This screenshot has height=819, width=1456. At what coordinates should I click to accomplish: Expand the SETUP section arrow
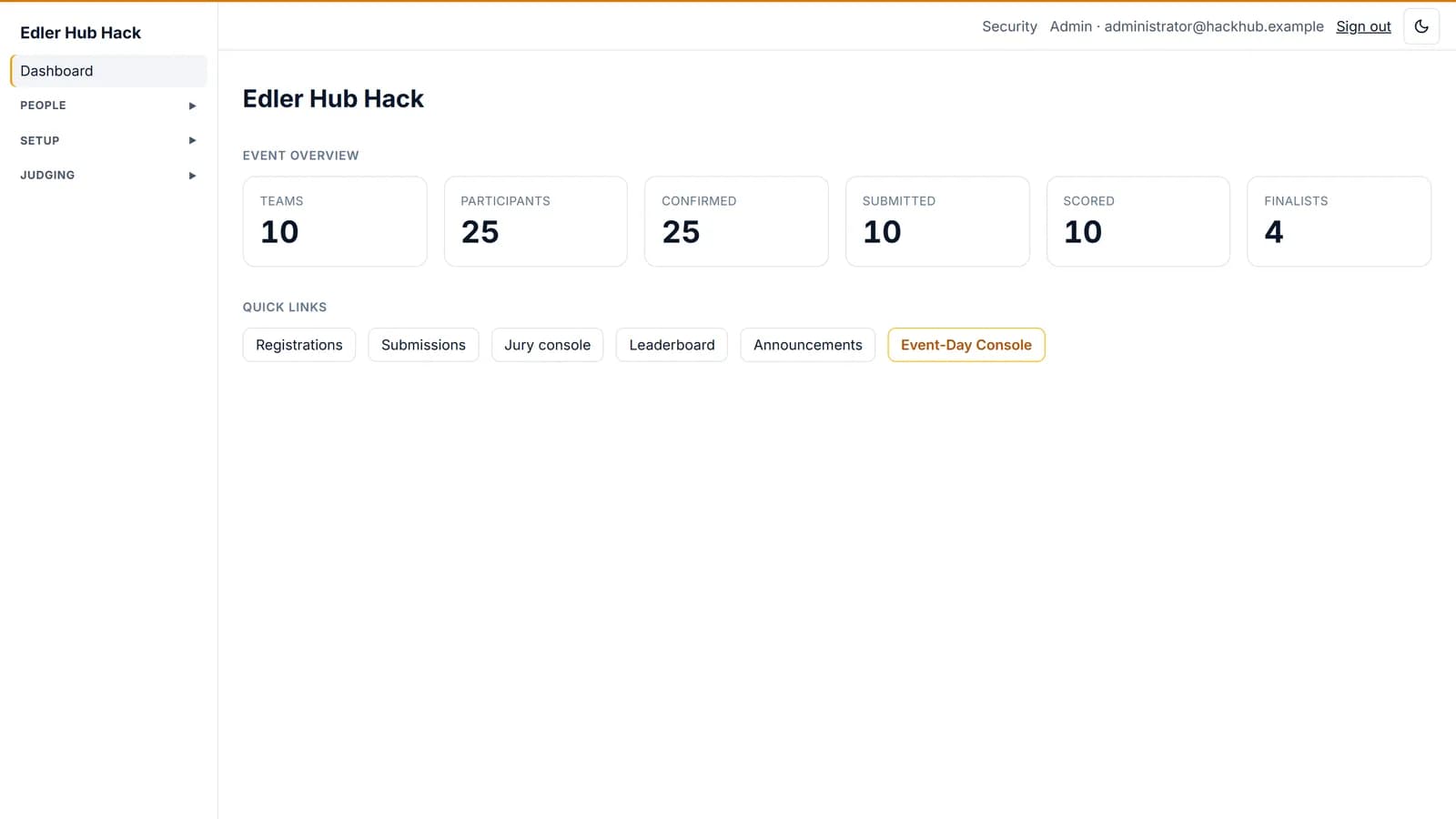pos(192,140)
